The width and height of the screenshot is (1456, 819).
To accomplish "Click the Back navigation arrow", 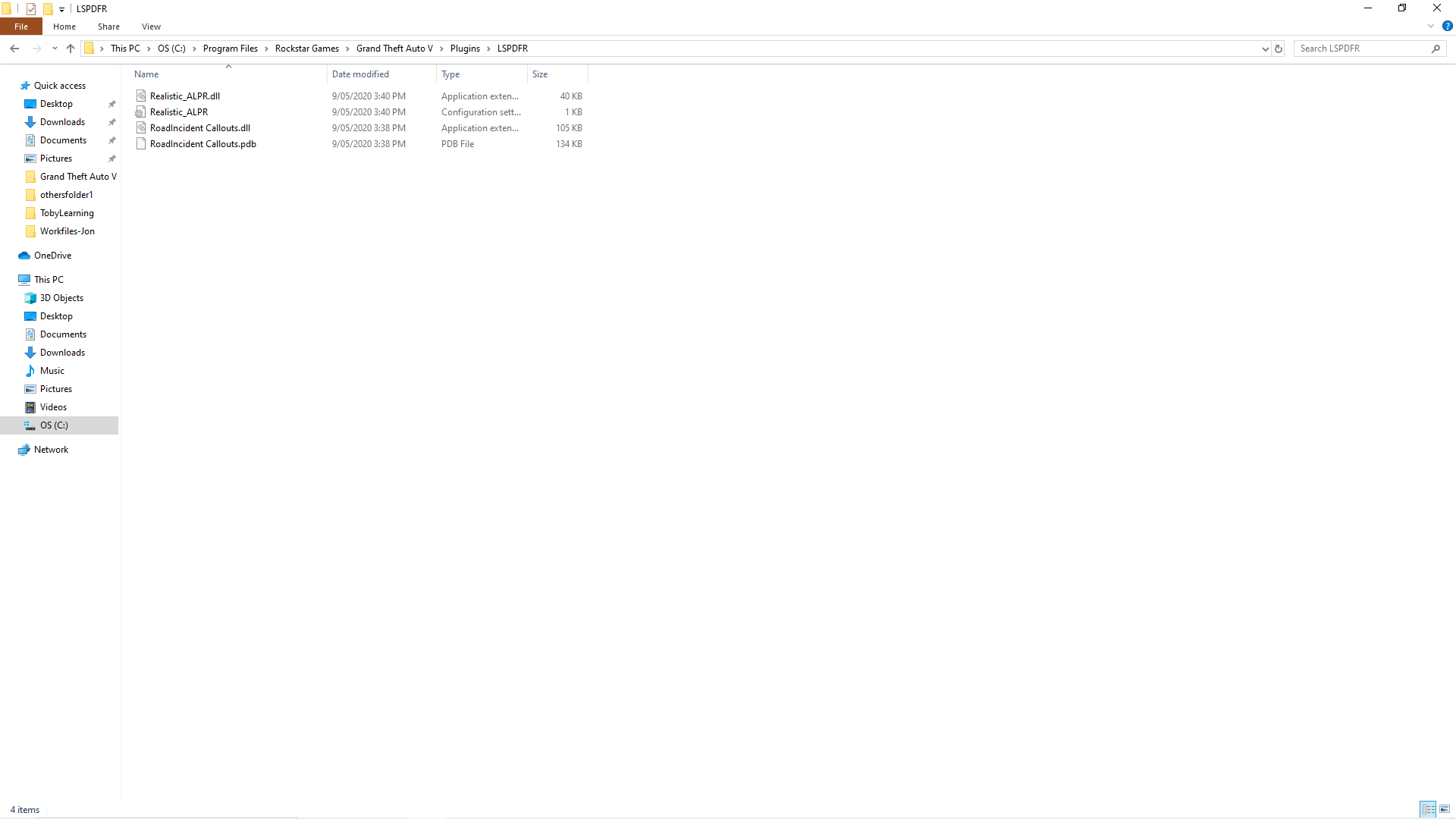I will coord(14,49).
